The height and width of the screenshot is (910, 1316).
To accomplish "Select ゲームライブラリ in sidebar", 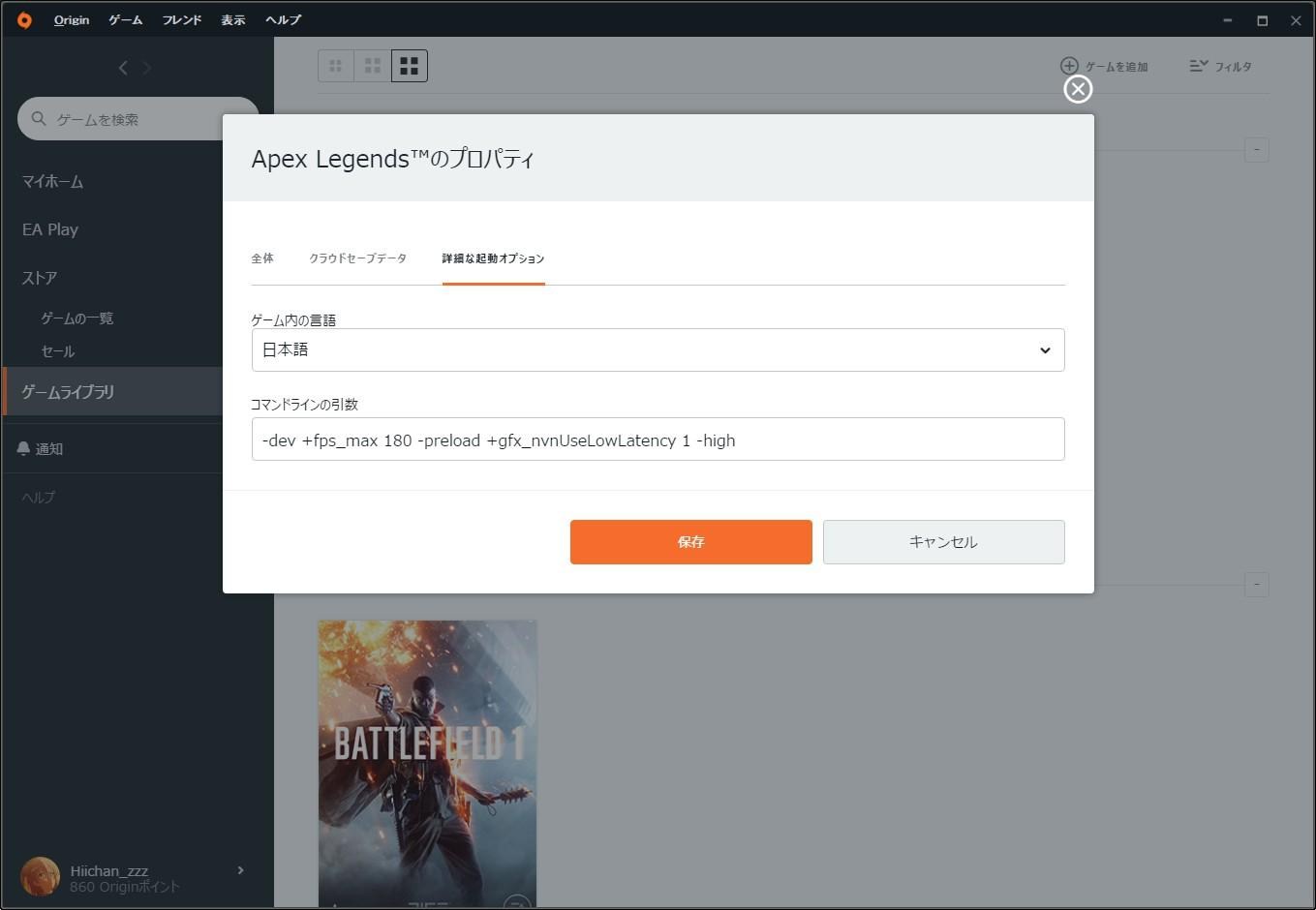I will [x=113, y=391].
